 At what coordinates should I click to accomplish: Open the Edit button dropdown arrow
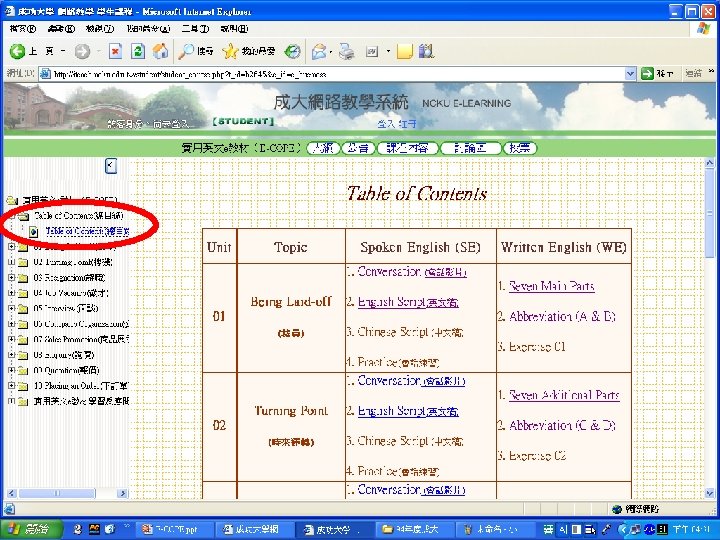tap(388, 51)
